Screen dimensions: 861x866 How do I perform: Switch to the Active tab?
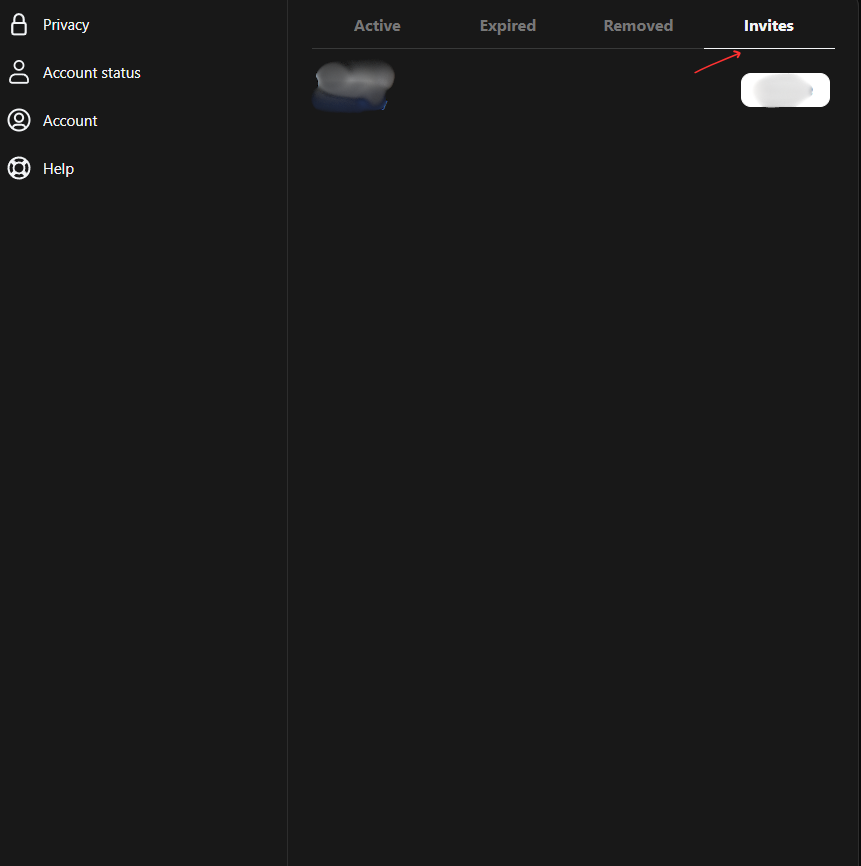pyautogui.click(x=377, y=26)
